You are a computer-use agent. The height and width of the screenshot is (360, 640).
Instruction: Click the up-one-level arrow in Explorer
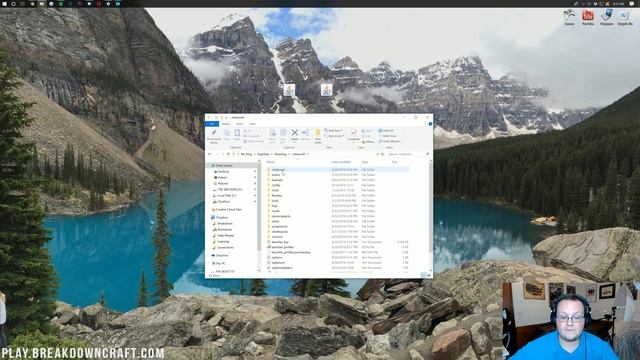[x=228, y=154]
